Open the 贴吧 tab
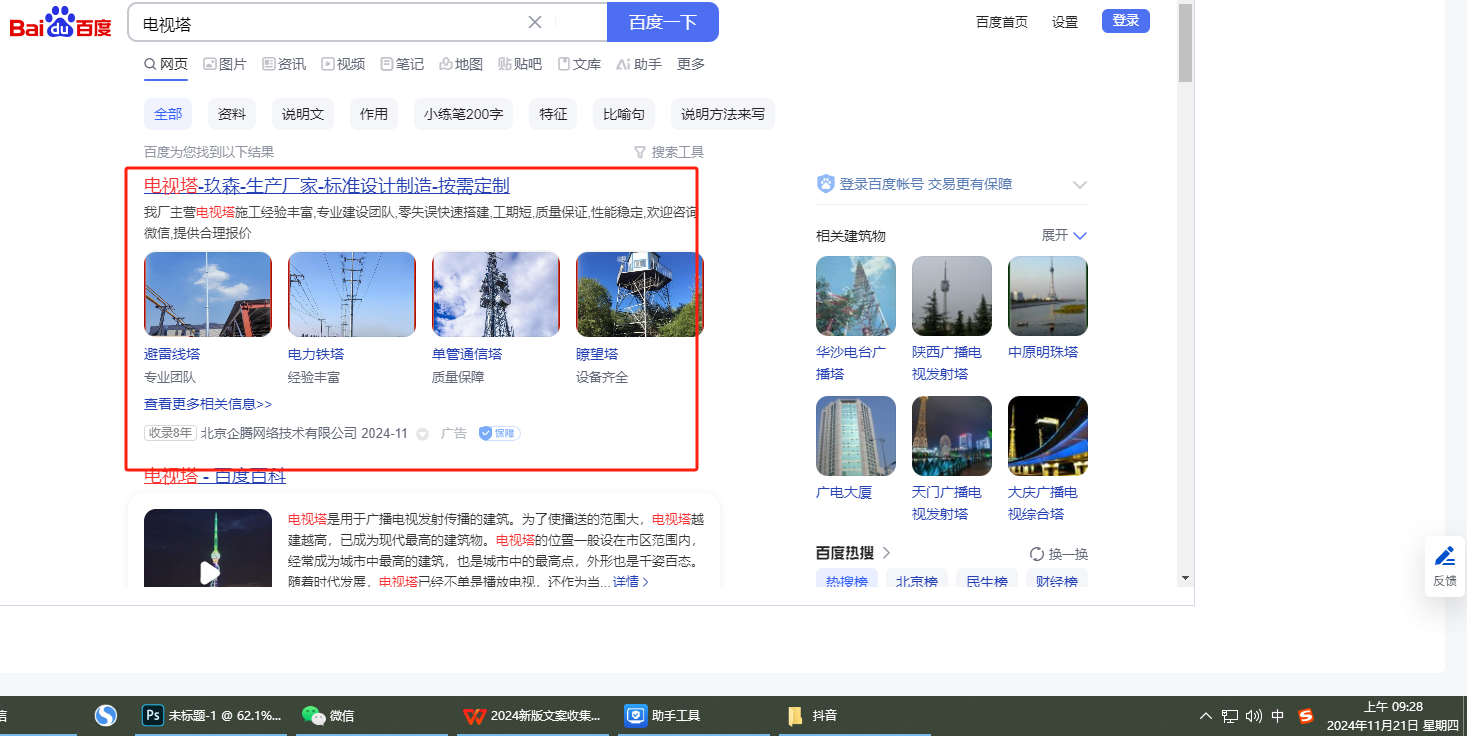Viewport: 1467px width, 736px height. (520, 64)
